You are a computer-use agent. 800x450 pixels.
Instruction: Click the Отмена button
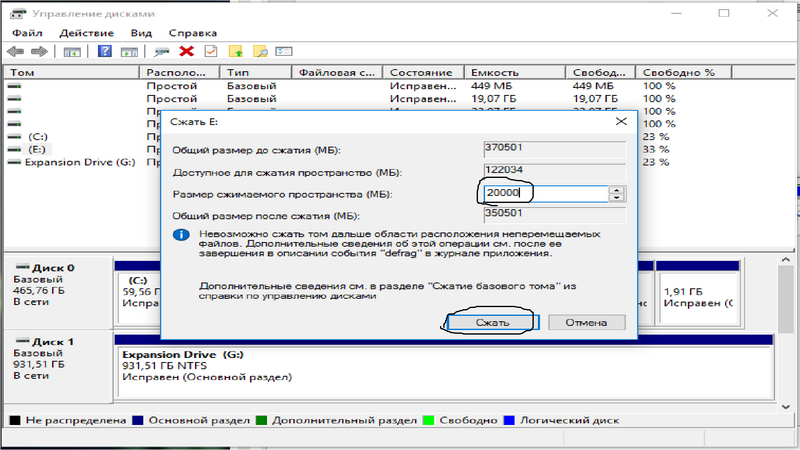click(x=586, y=322)
